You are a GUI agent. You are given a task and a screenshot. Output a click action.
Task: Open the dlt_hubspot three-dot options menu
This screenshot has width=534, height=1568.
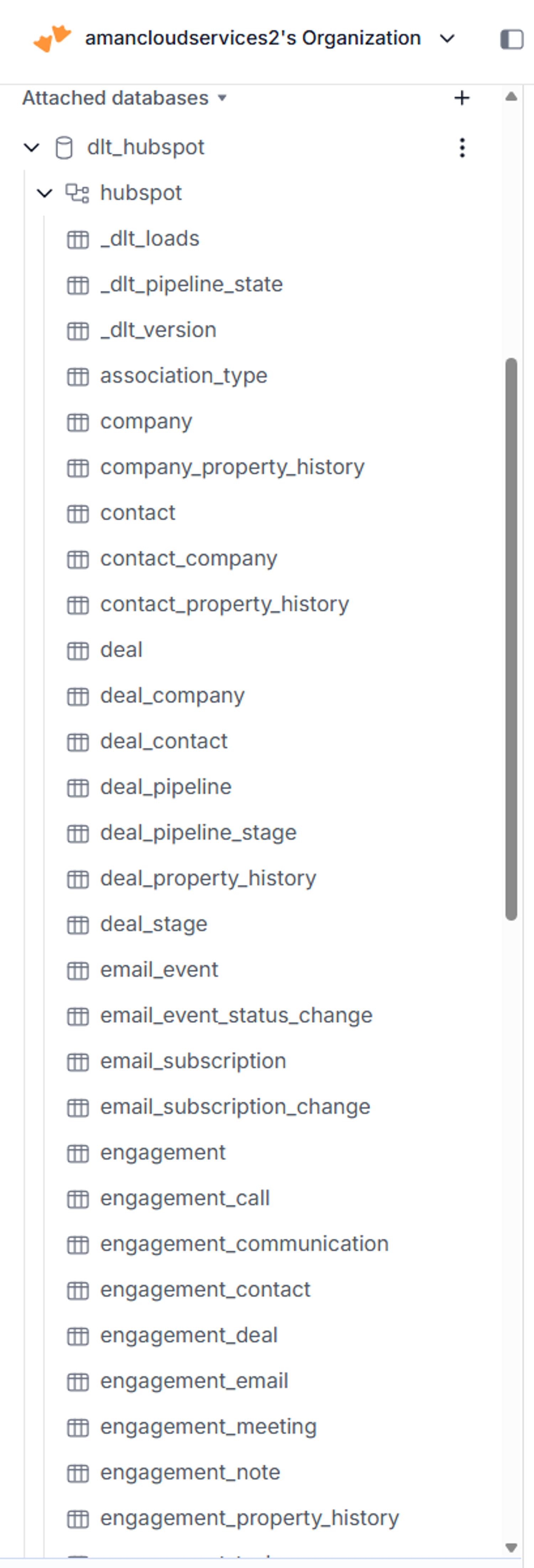pos(462,147)
